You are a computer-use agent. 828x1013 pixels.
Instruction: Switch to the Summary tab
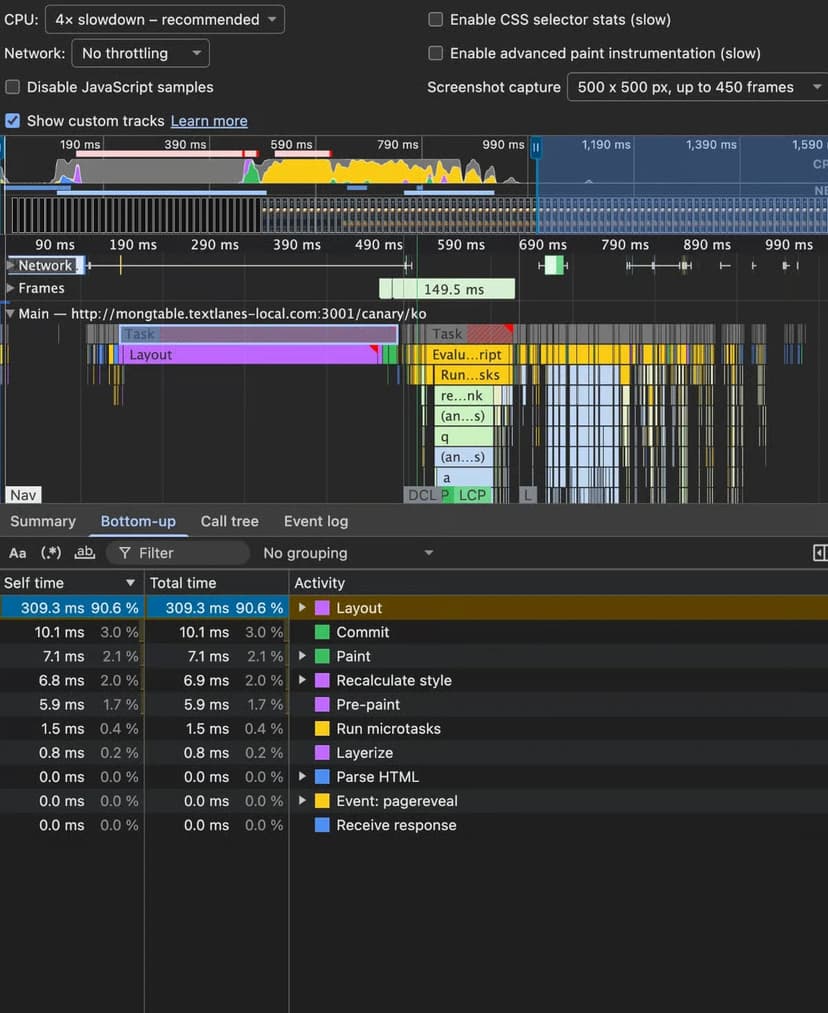pos(43,521)
